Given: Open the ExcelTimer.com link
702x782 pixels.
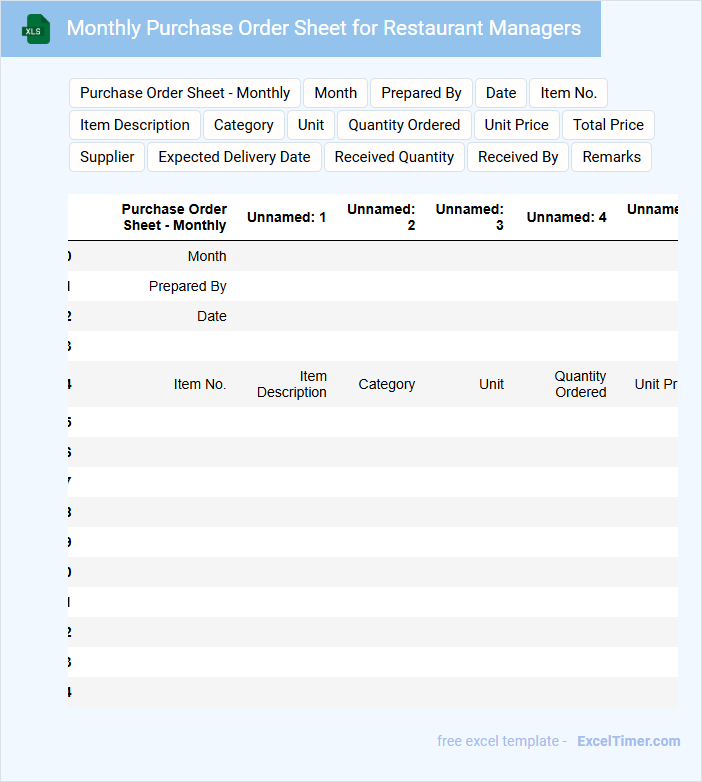Looking at the screenshot, I should [629, 741].
